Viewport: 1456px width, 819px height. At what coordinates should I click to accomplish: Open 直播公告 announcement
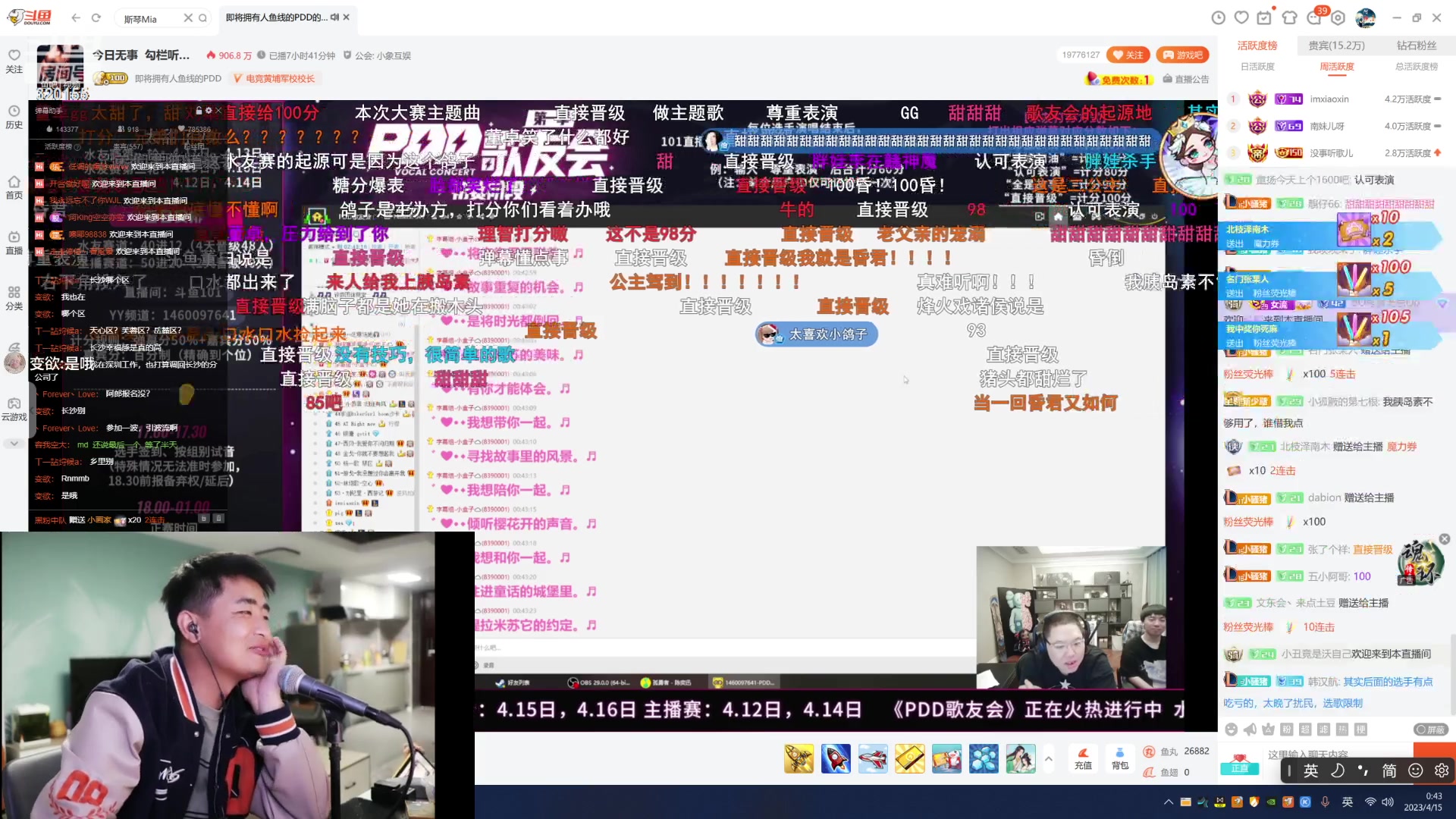tap(1186, 79)
